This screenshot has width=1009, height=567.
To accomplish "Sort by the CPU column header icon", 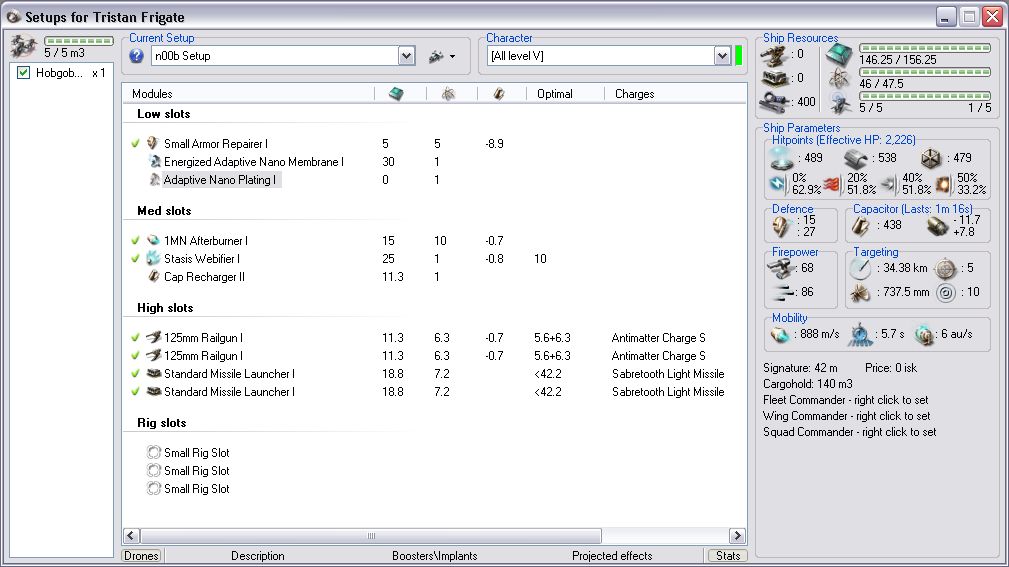I will point(396,94).
